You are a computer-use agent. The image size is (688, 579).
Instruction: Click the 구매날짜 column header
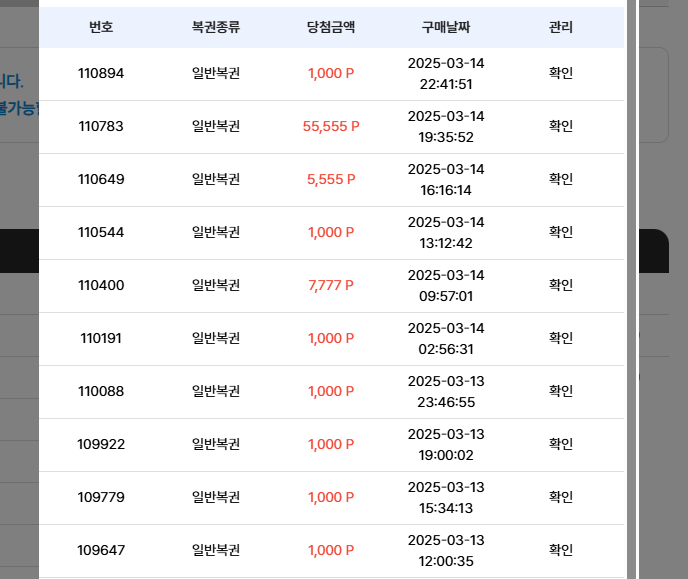tap(446, 27)
